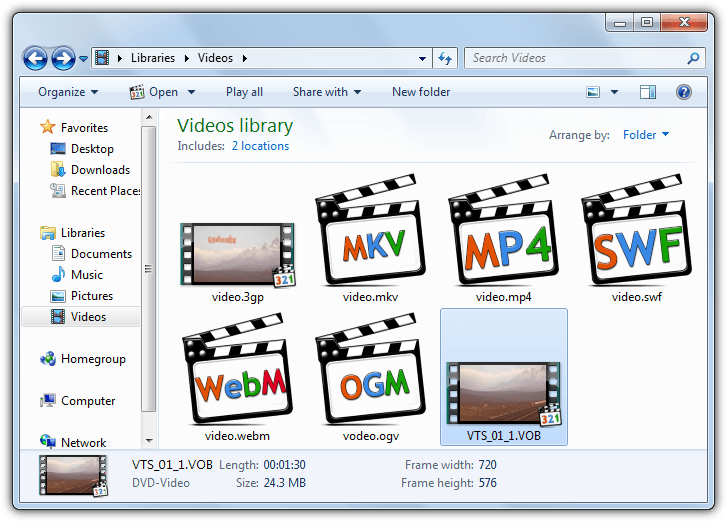Refresh the Videos folder view

click(x=445, y=58)
